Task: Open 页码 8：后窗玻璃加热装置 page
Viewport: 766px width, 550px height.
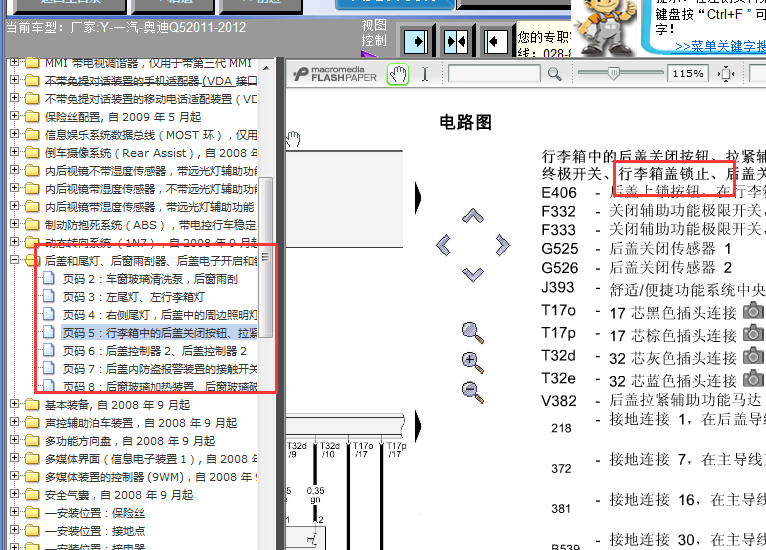Action: [160, 386]
